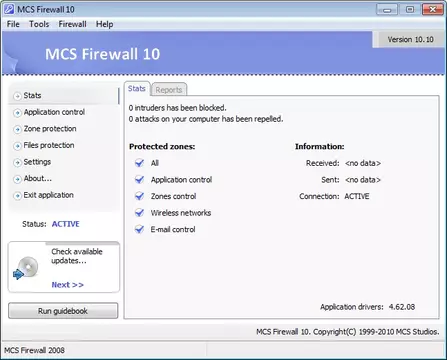Toggle the All protected zone checkbox
Image resolution: width=447 pixels, height=360 pixels.
pyautogui.click(x=139, y=163)
